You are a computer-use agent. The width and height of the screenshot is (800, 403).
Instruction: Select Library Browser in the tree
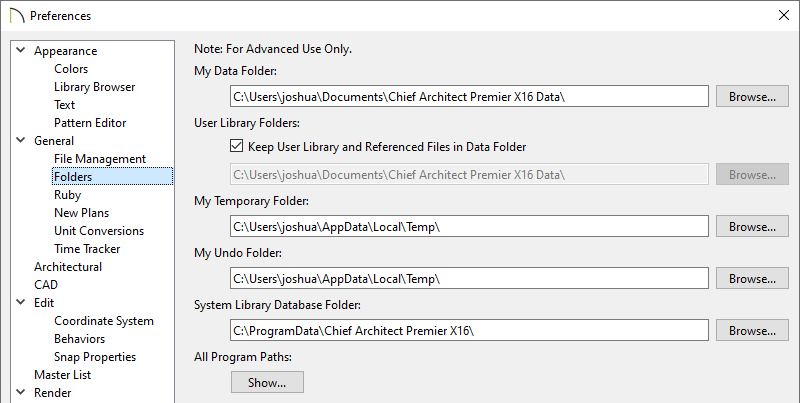pyautogui.click(x=94, y=87)
